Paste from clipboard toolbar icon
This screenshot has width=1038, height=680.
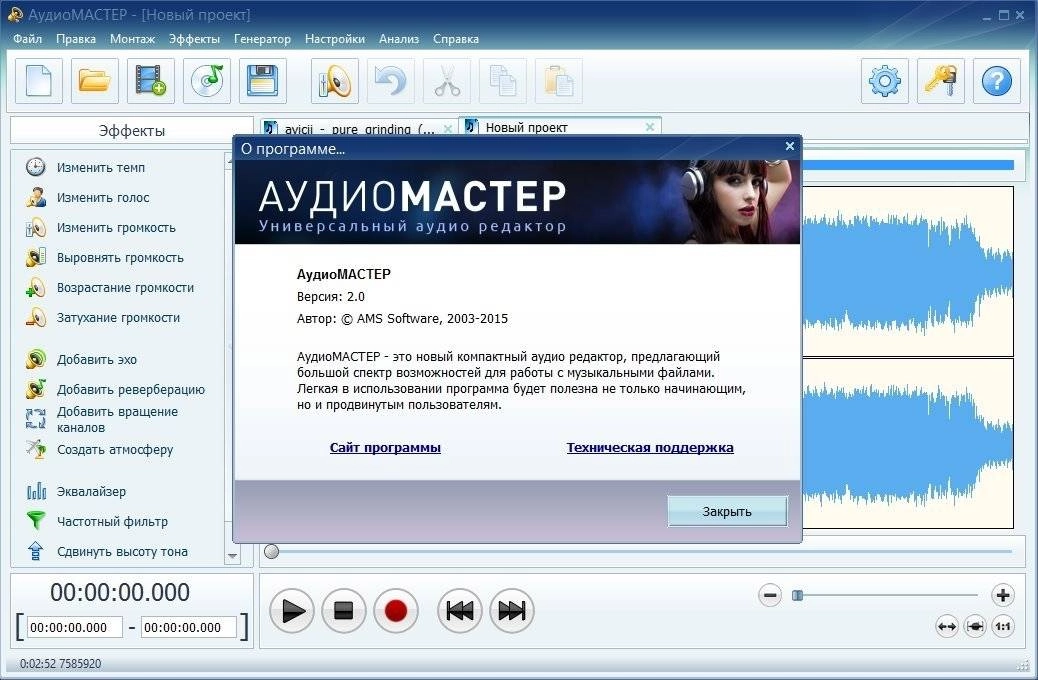[559, 81]
